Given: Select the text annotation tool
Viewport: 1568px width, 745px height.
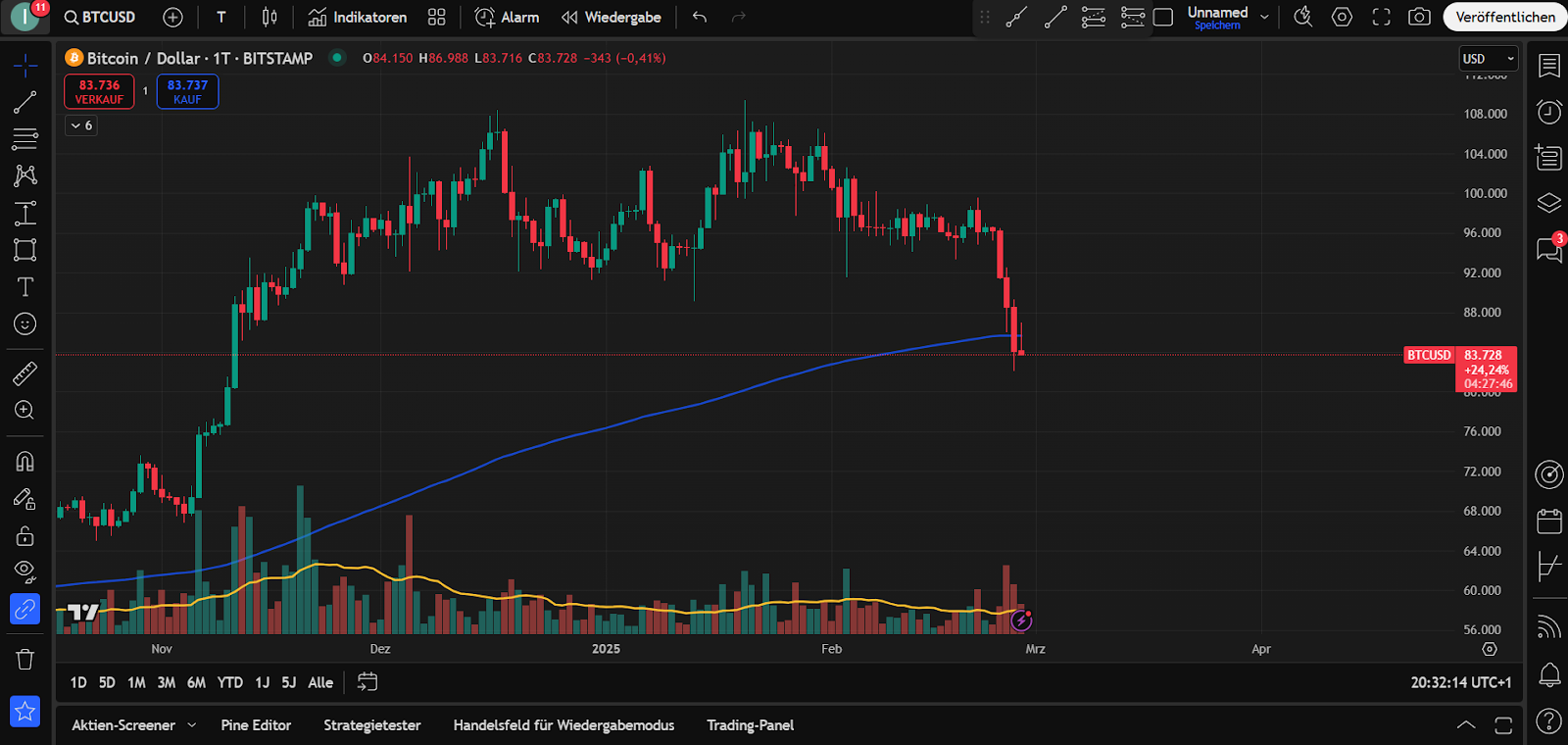Looking at the screenshot, I should point(25,286).
